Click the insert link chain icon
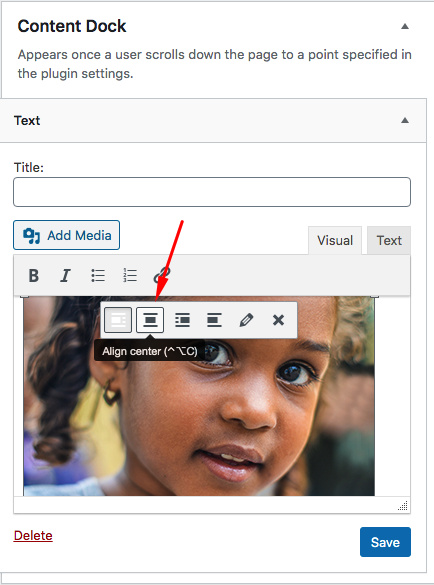Screen dimensions: 434x585 162,276
